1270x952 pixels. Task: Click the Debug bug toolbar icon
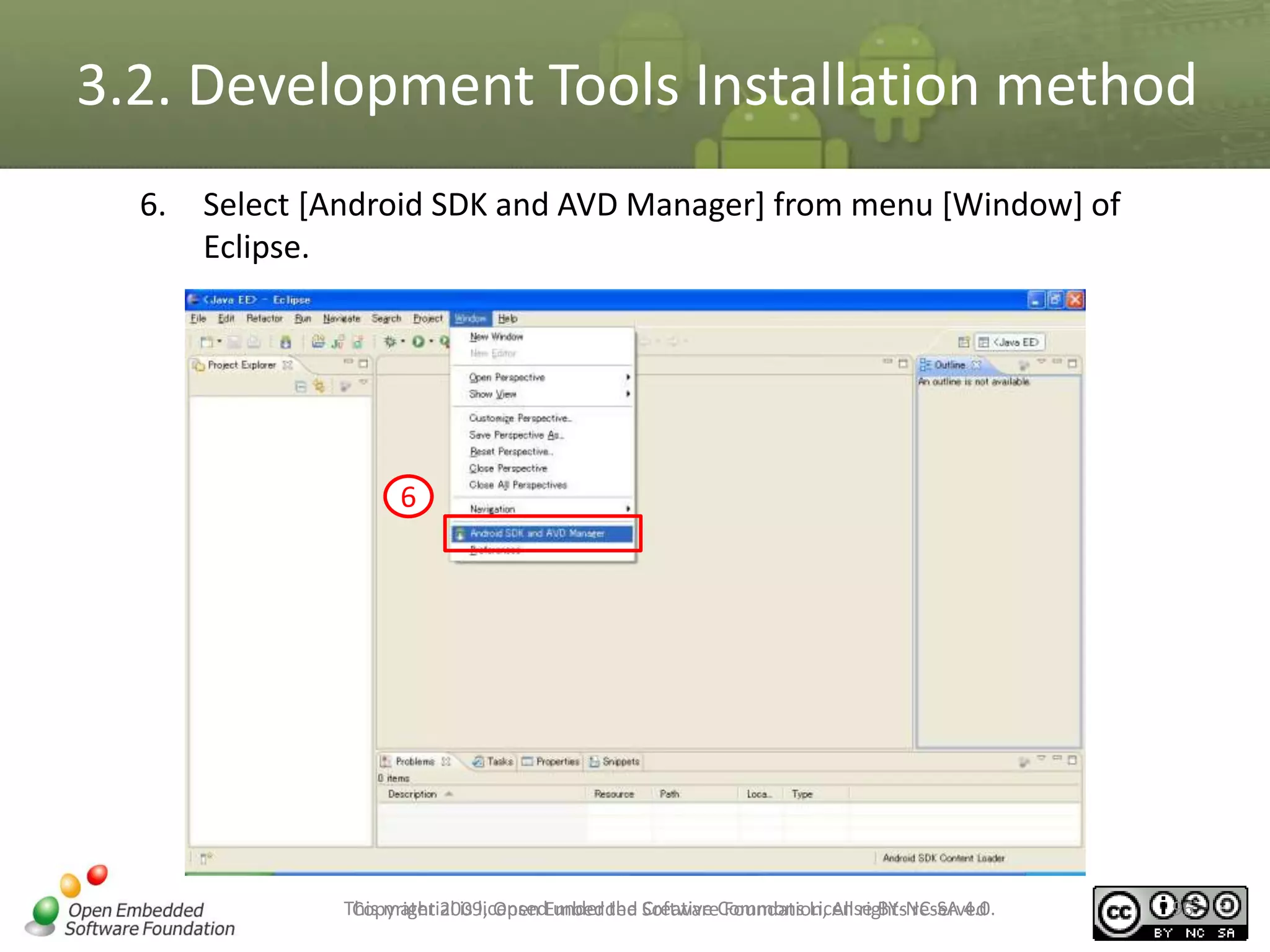point(389,341)
